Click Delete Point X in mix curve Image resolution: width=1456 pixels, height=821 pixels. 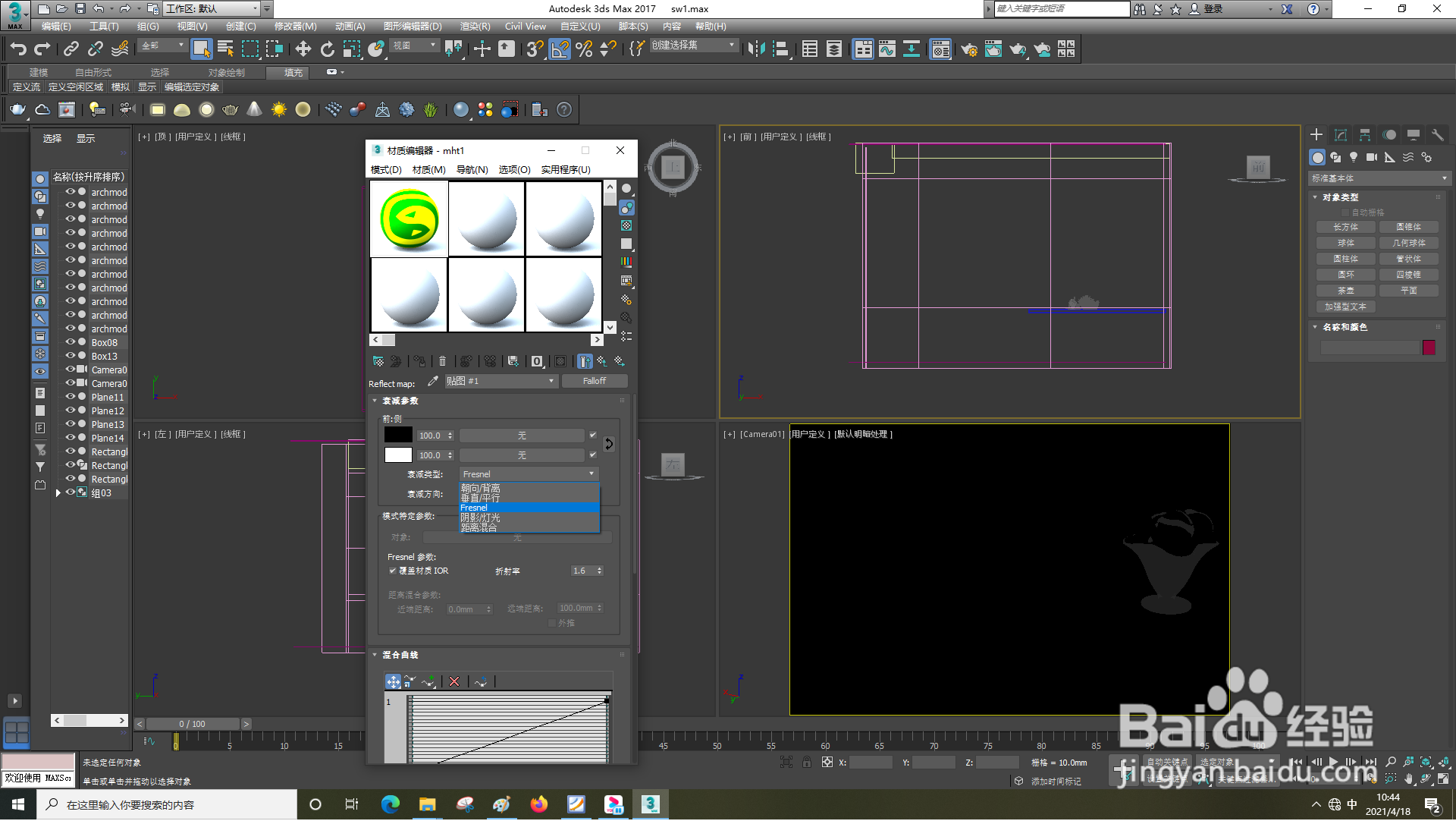[453, 682]
